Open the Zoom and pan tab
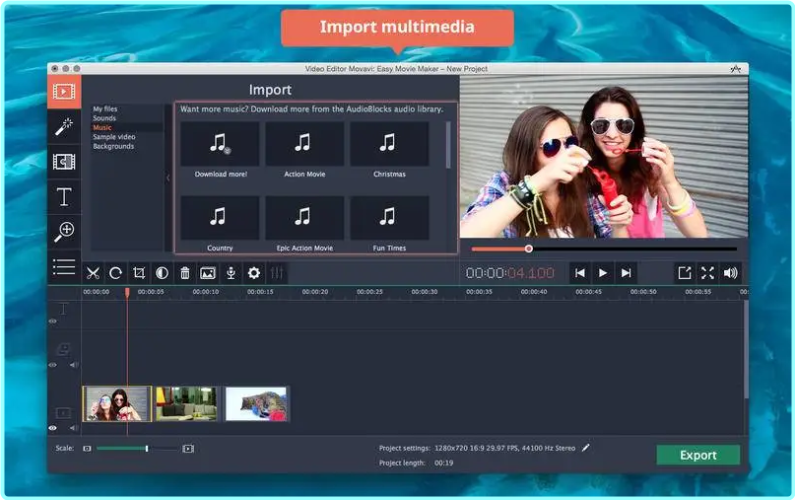Image resolution: width=795 pixels, height=500 pixels. pyautogui.click(x=64, y=232)
